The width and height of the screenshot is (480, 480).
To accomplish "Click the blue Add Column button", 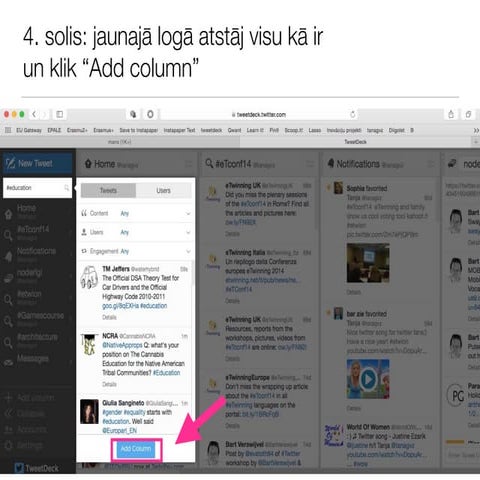I will [x=136, y=449].
